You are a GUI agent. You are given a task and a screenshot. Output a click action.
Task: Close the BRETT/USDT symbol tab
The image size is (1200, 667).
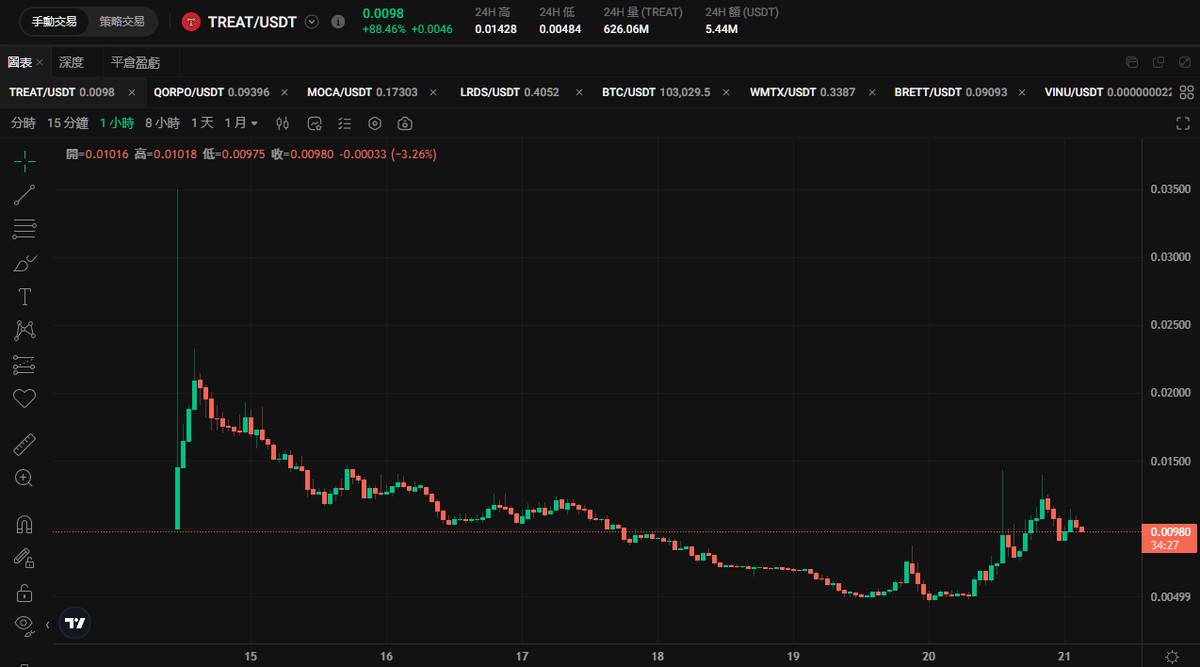1022,92
